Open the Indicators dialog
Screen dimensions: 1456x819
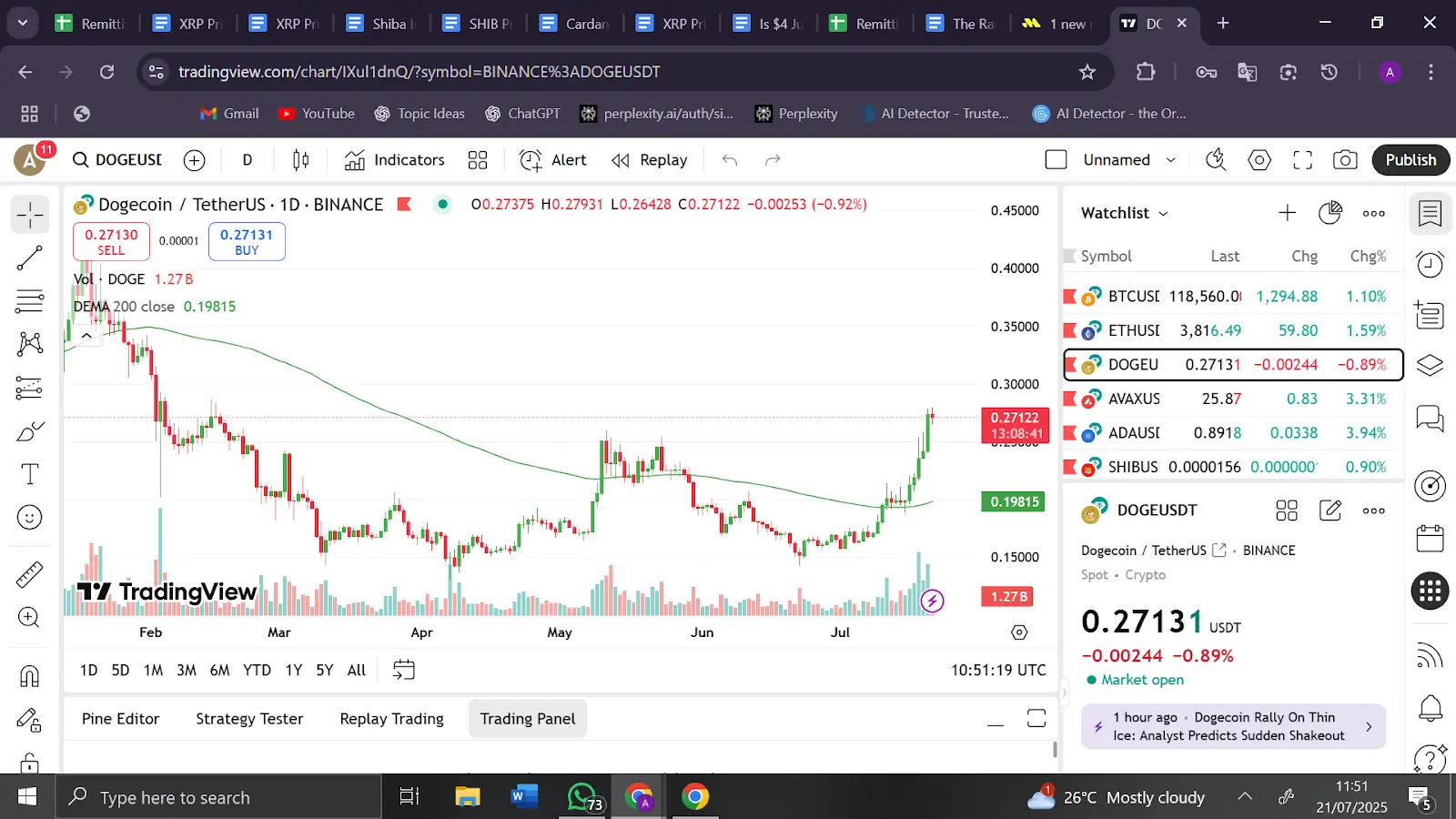pyautogui.click(x=395, y=160)
